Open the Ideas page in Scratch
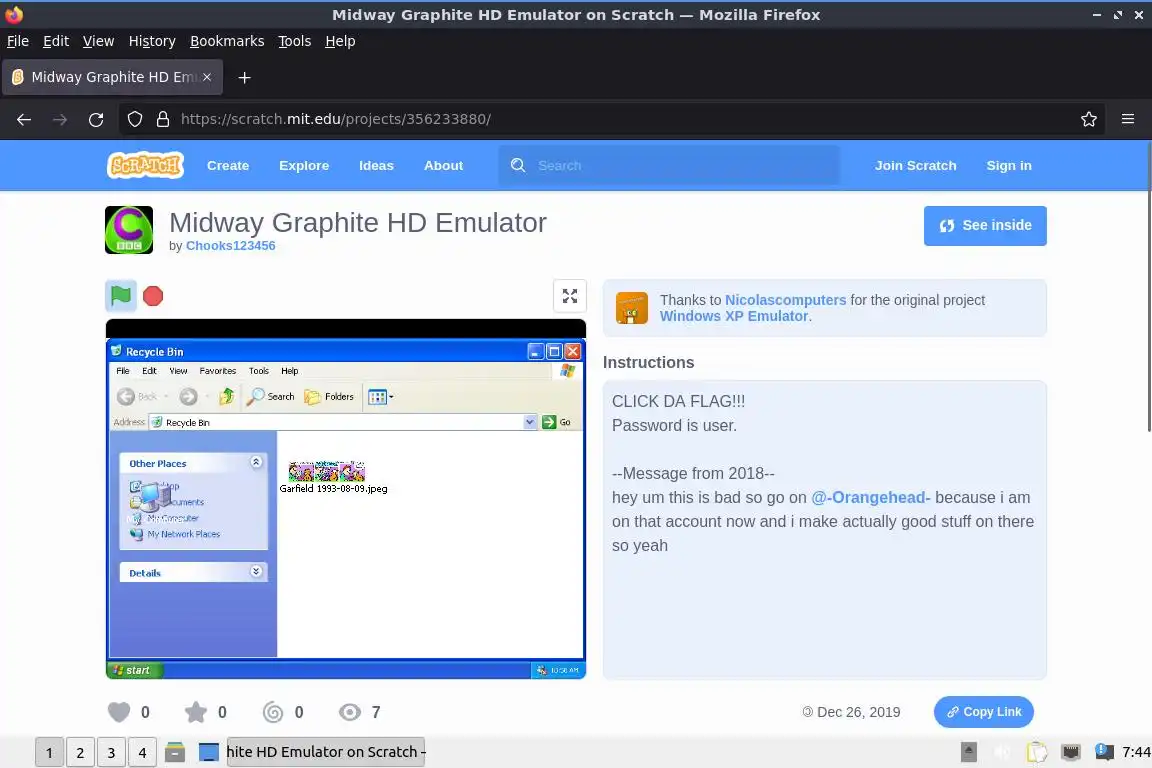The height and width of the screenshot is (768, 1152). (x=376, y=165)
